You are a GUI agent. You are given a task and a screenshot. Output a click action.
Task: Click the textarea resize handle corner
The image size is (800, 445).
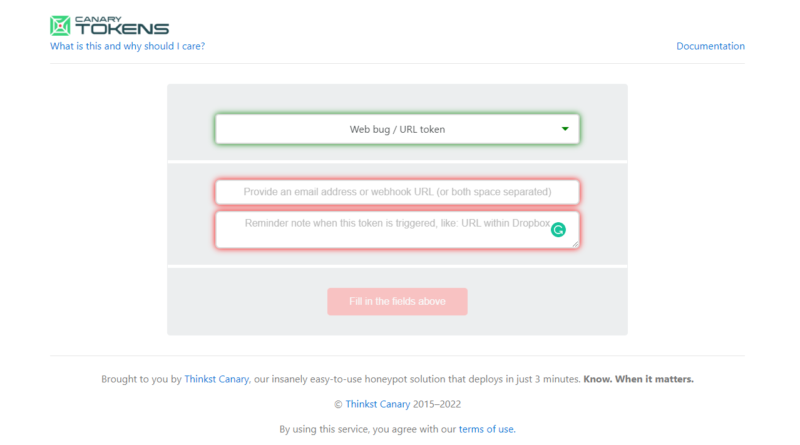coord(575,244)
